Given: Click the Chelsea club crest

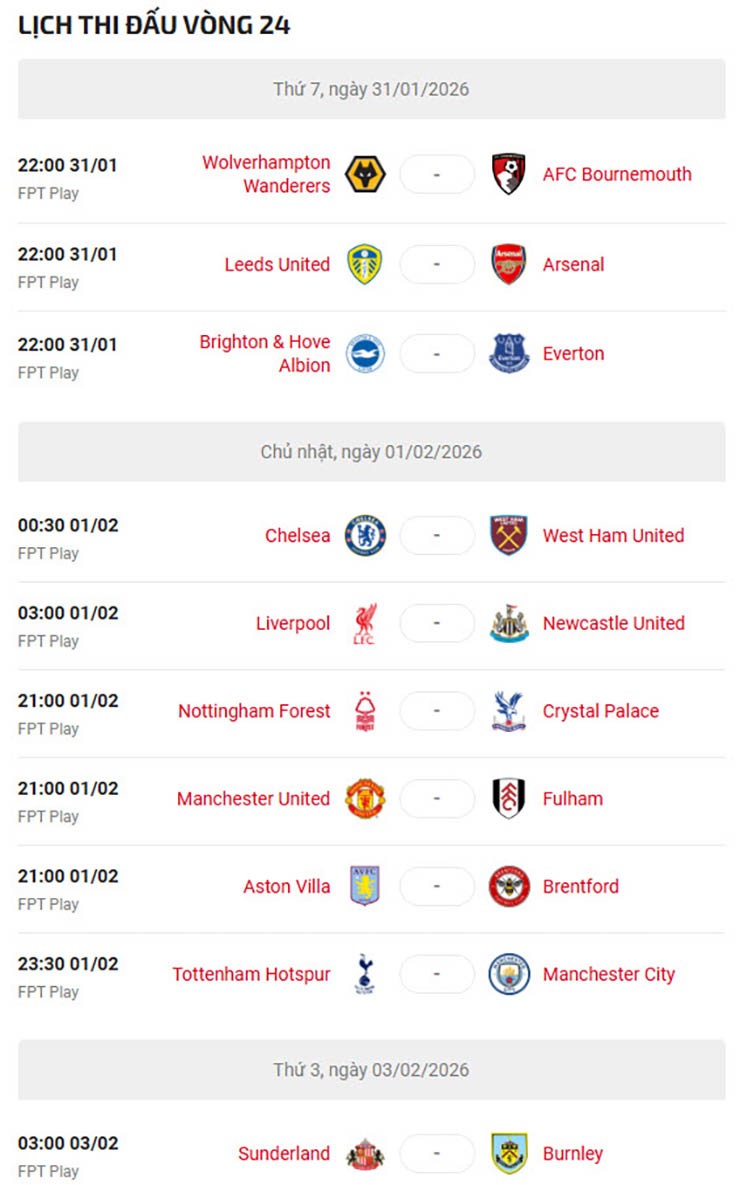Looking at the screenshot, I should 365,536.
